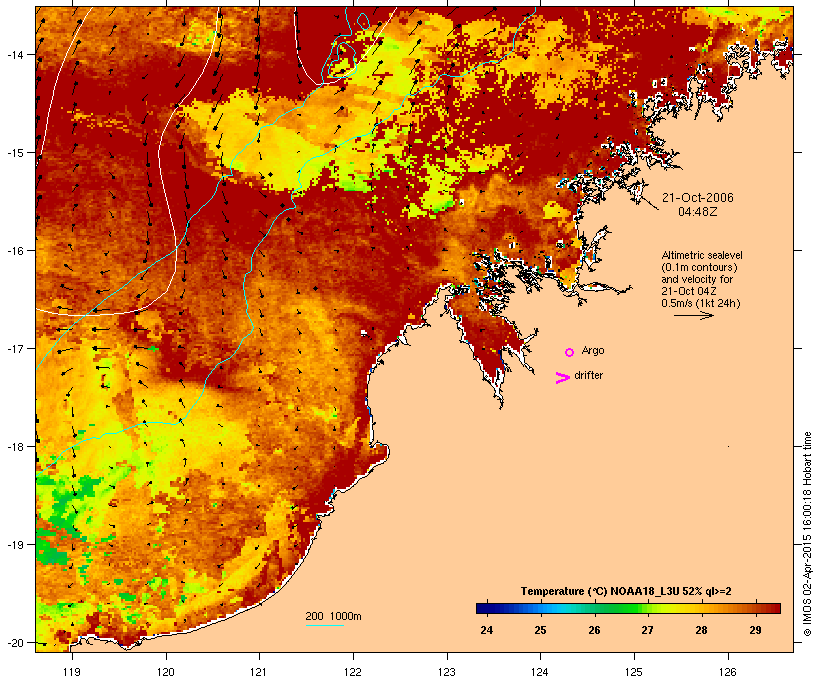This screenshot has height=680, width=820.
Task: Click latitude axis label -17
Action: point(15,348)
